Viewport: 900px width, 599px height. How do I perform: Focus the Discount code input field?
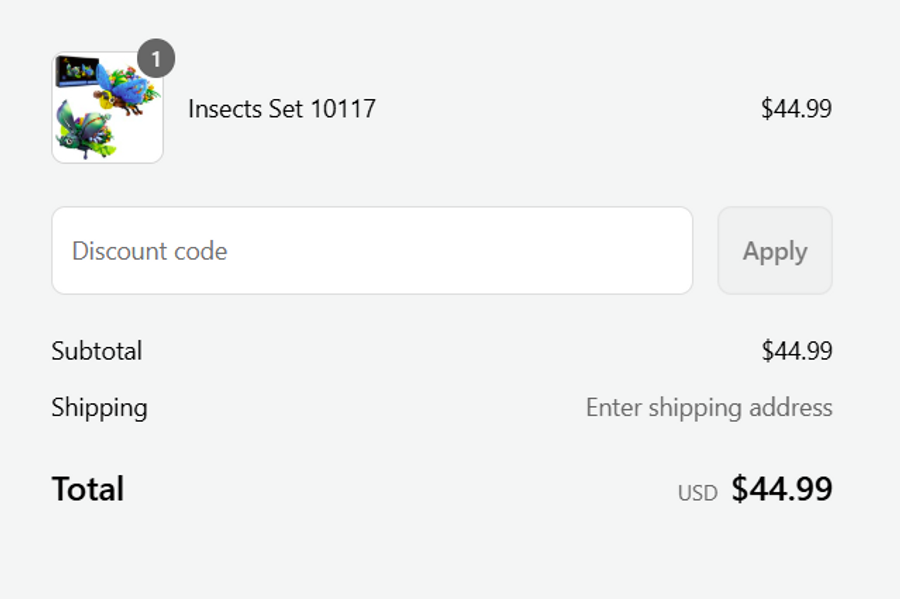[372, 251]
